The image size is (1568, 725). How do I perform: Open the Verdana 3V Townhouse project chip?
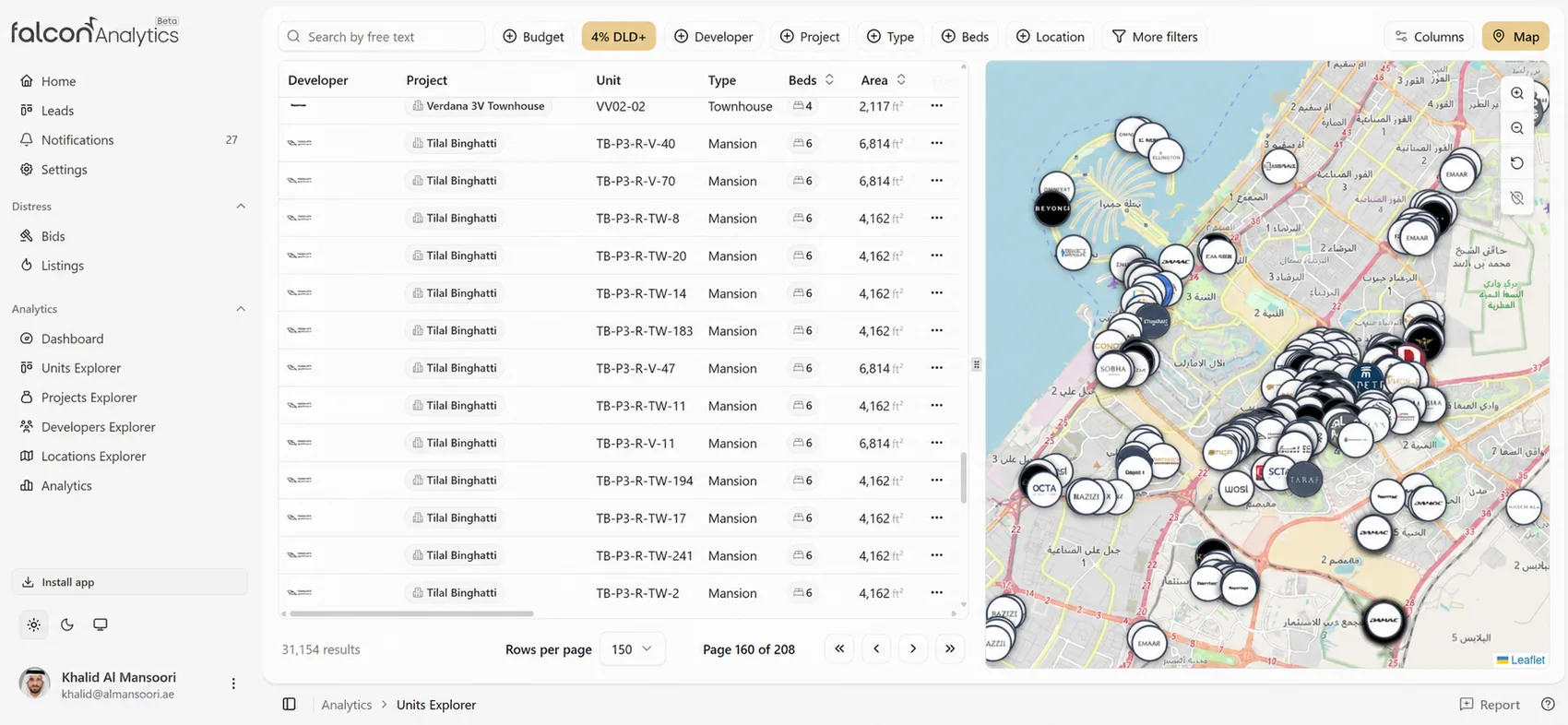pyautogui.click(x=478, y=106)
